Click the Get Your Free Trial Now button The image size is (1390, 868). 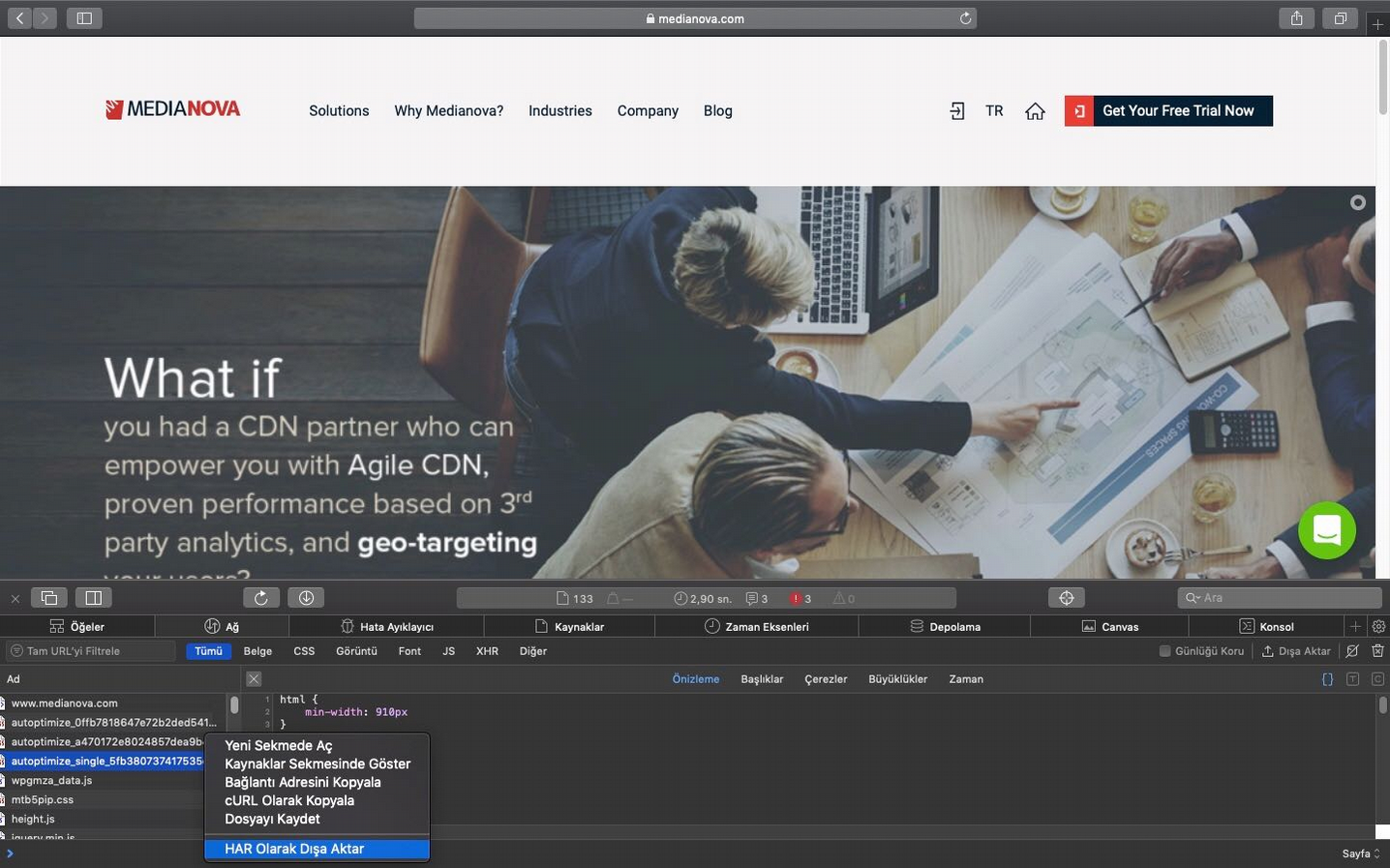pyautogui.click(x=1168, y=110)
